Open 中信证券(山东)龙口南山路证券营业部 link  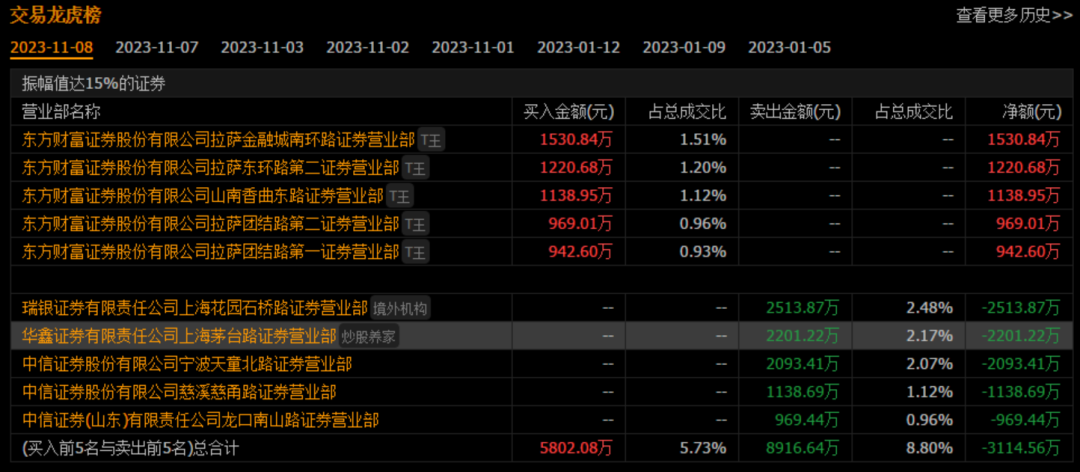[200, 419]
